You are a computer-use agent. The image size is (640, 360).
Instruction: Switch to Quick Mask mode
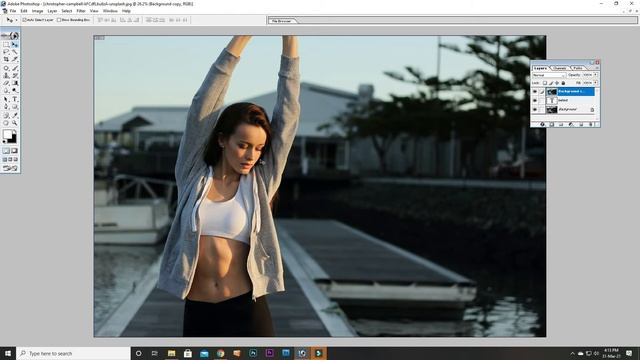tap(15, 151)
